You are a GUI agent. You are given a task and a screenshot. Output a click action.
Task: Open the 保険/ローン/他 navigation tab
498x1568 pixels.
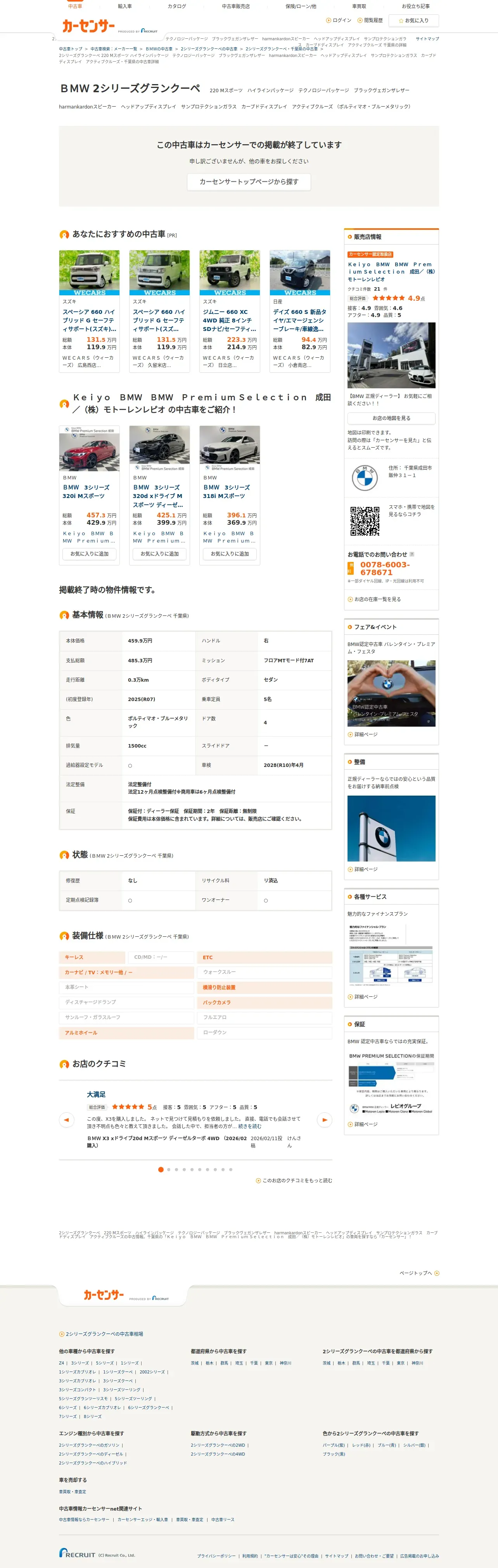coord(301,6)
